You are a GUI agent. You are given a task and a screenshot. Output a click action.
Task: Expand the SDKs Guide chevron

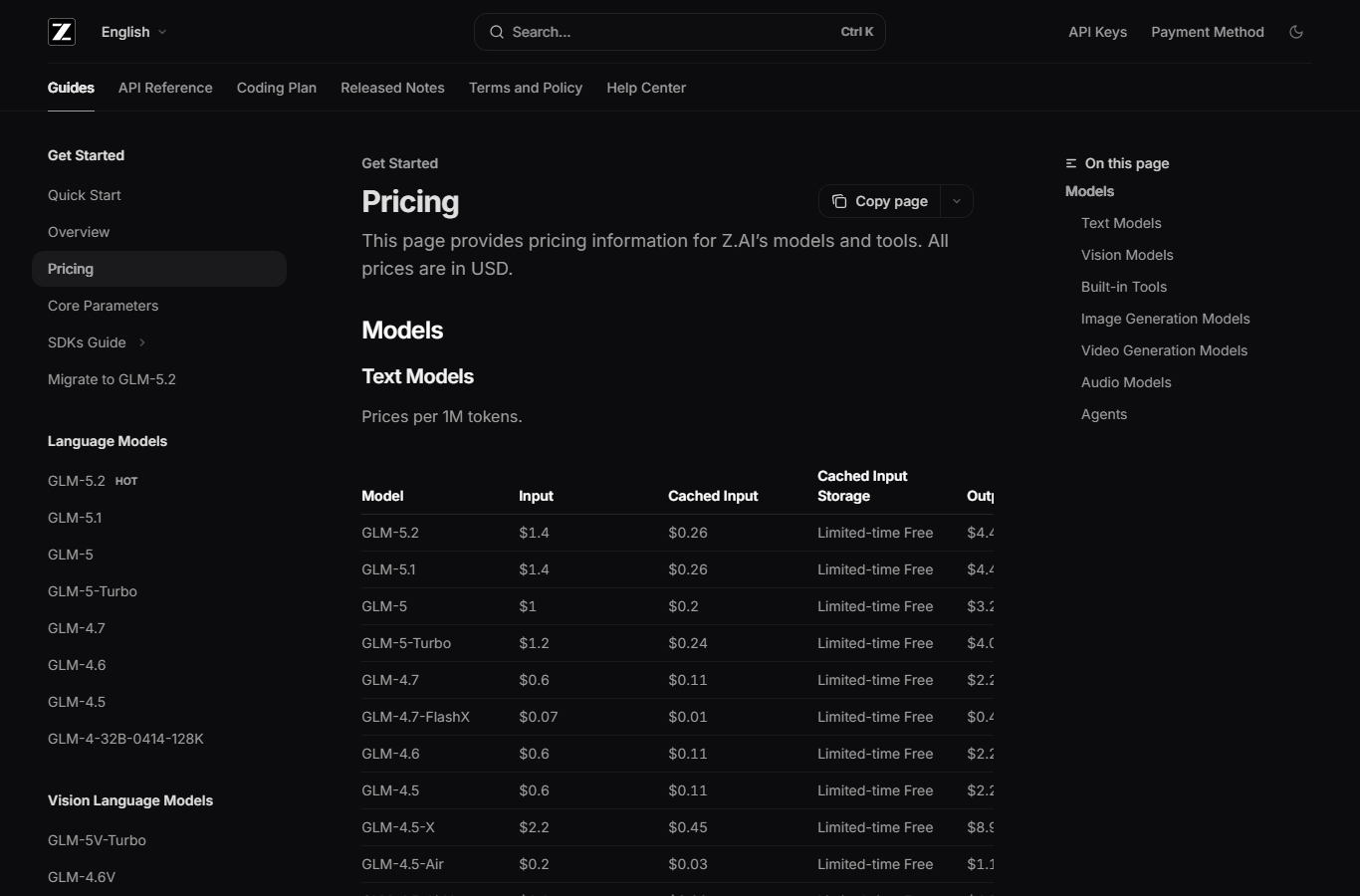pyautogui.click(x=142, y=342)
